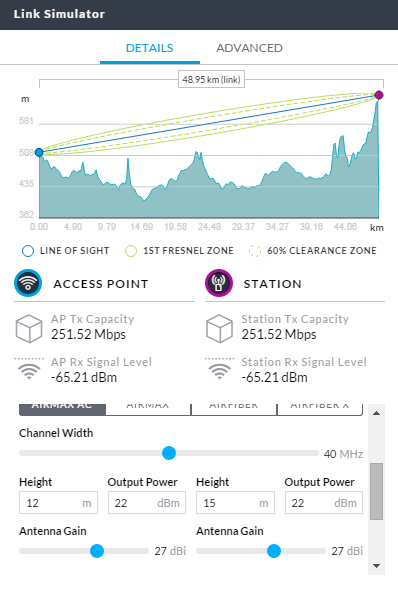Toggle the 1st Fresnel Zone legend circle
The width and height of the screenshot is (398, 596).
click(131, 251)
